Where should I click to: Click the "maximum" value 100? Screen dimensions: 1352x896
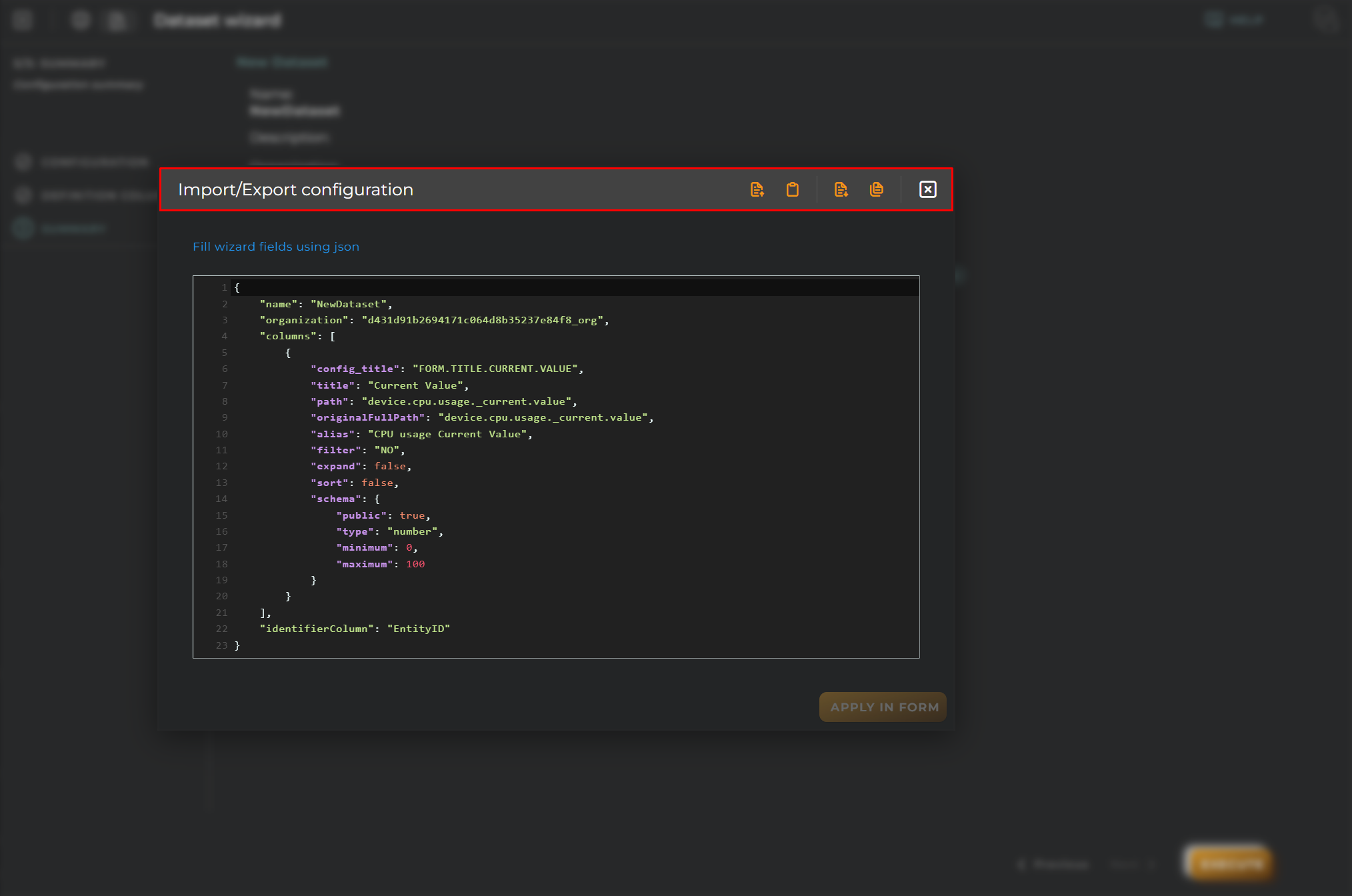coord(415,564)
